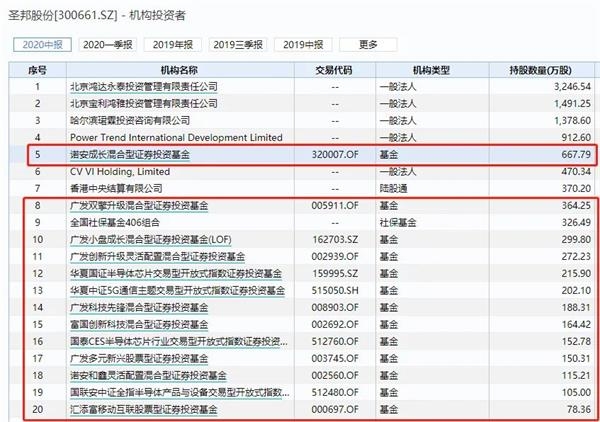Select holding value 912.60
The width and height of the screenshot is (600, 422).
tap(576, 137)
